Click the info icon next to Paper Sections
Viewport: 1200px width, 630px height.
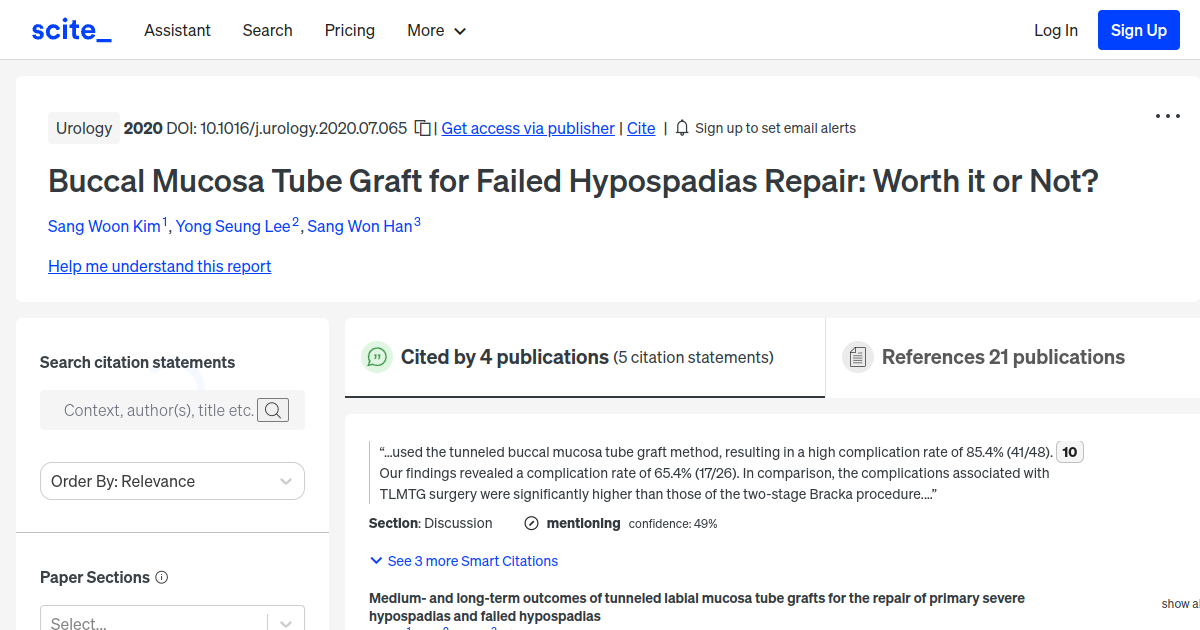[161, 577]
